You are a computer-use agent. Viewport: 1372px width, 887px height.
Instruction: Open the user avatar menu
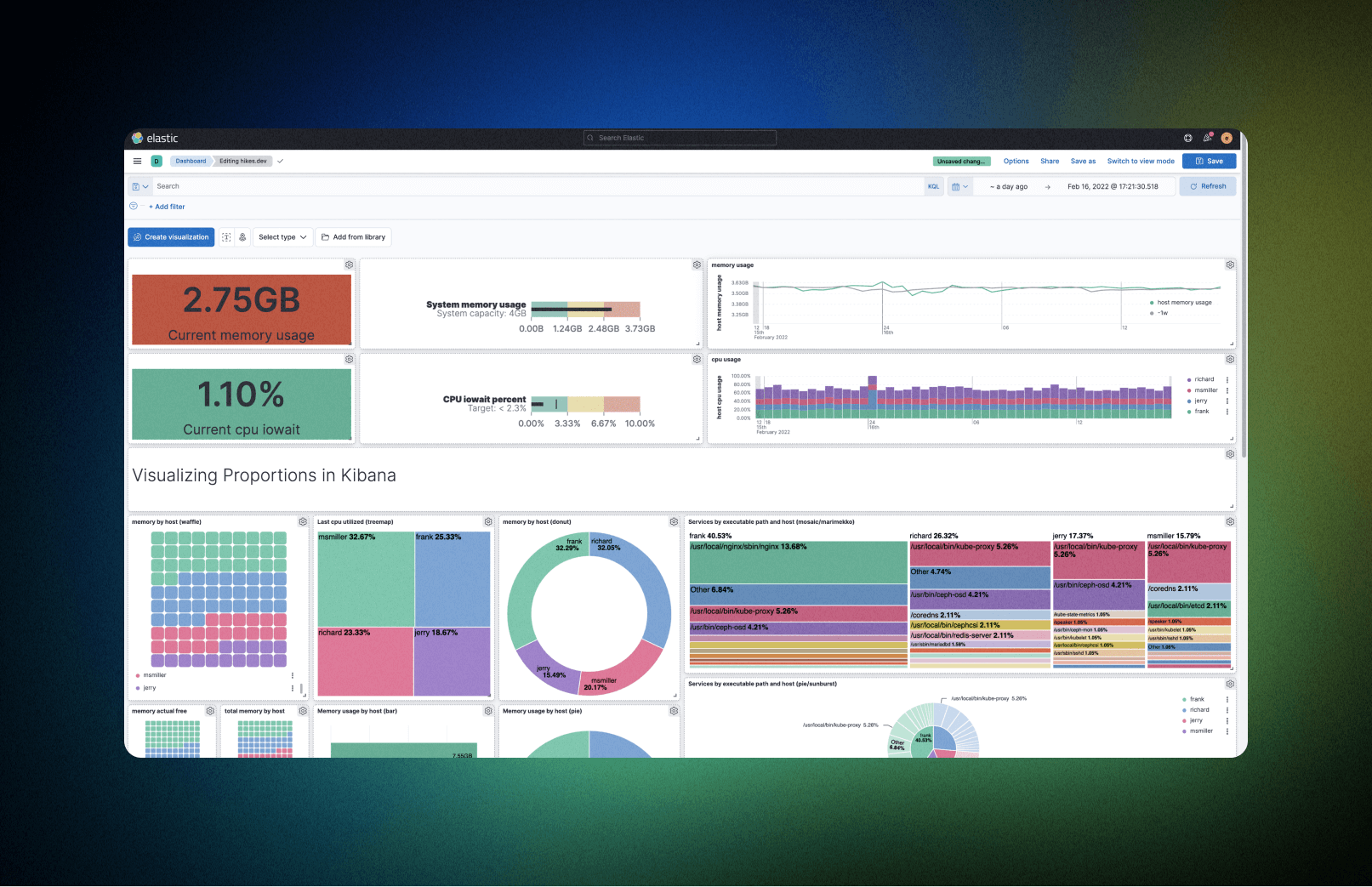[x=1227, y=138]
